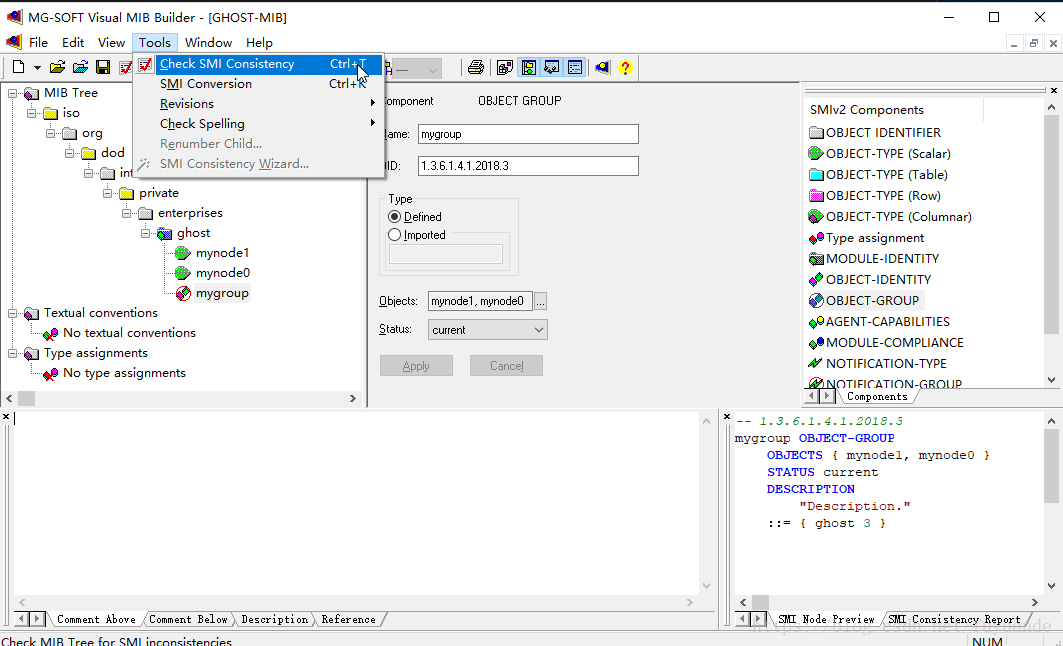Screen dimensions: 1063x646
Task: Switch to SMI Consistency Report tab
Action: click(954, 619)
